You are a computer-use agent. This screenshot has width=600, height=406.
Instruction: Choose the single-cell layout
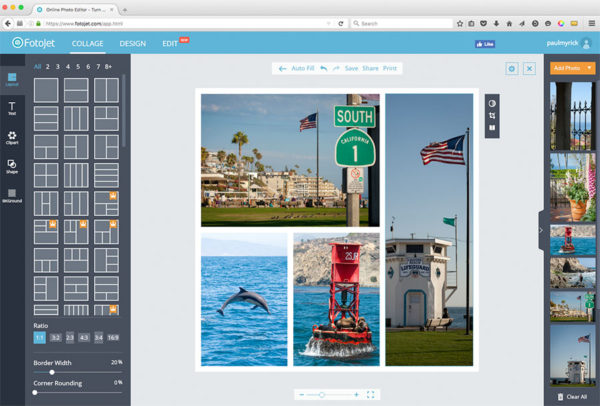(46, 90)
